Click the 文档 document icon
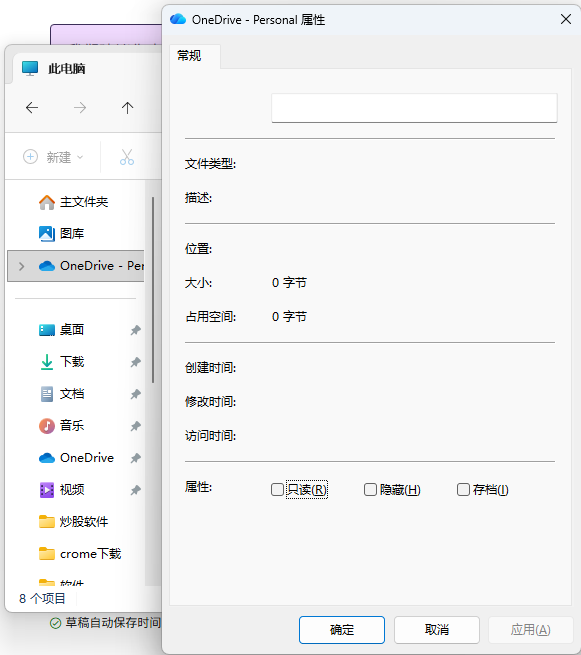The width and height of the screenshot is (581, 655). pos(47,394)
